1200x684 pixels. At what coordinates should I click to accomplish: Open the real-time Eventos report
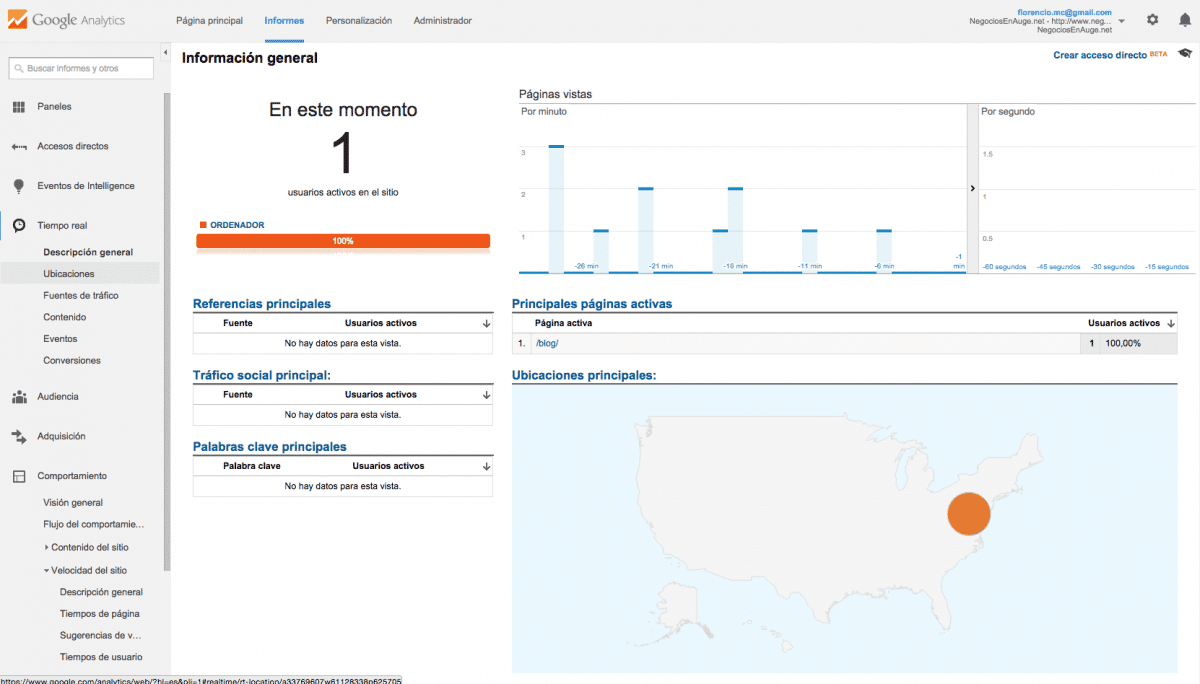60,339
